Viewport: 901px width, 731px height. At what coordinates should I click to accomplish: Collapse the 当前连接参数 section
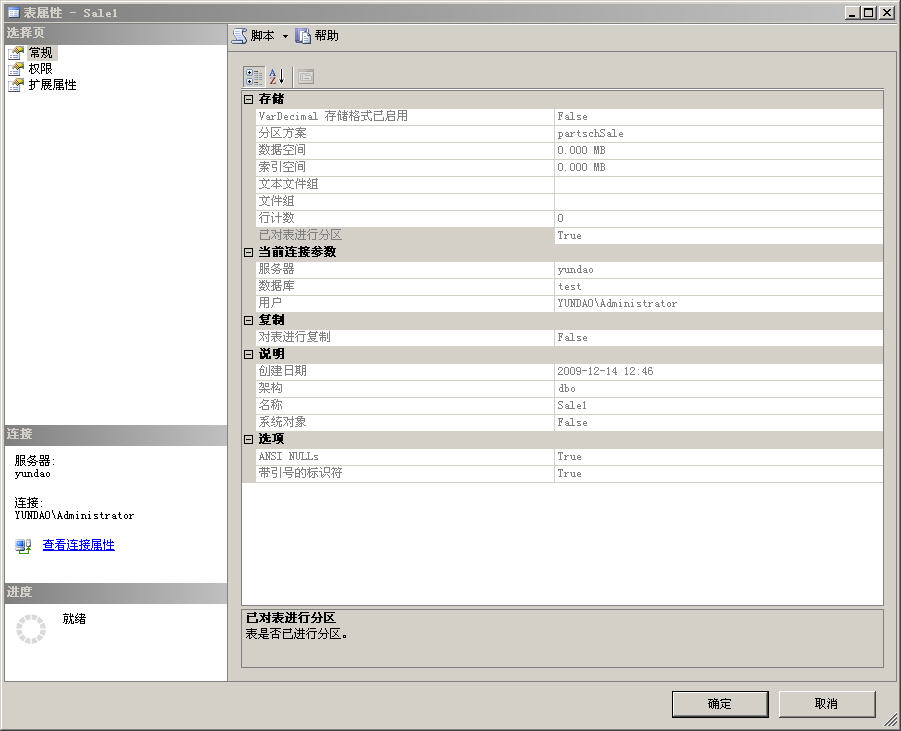pyautogui.click(x=249, y=252)
